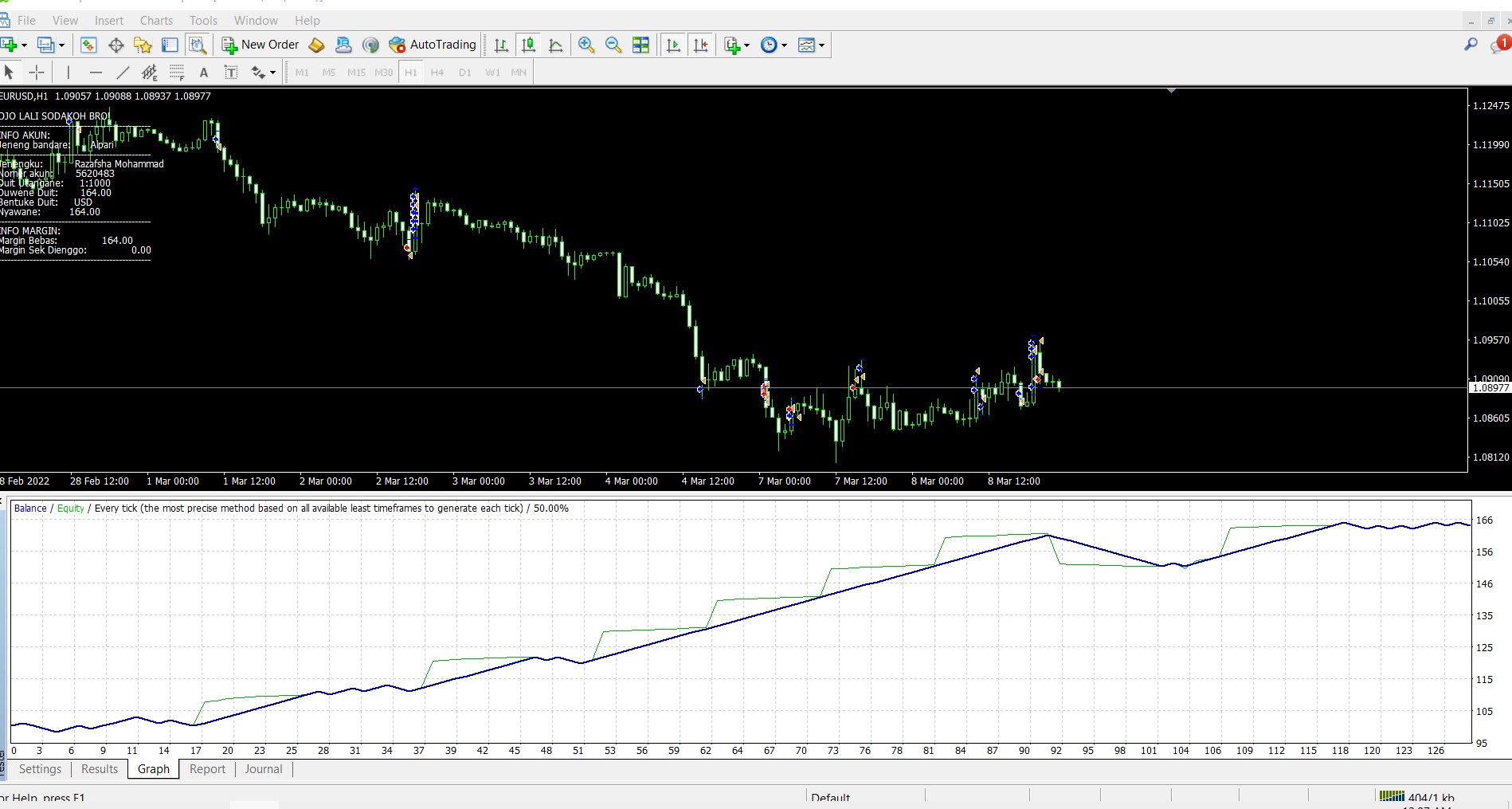Expand the Periods clock dropdown arrow
Image resolution: width=1512 pixels, height=809 pixels.
[x=784, y=45]
